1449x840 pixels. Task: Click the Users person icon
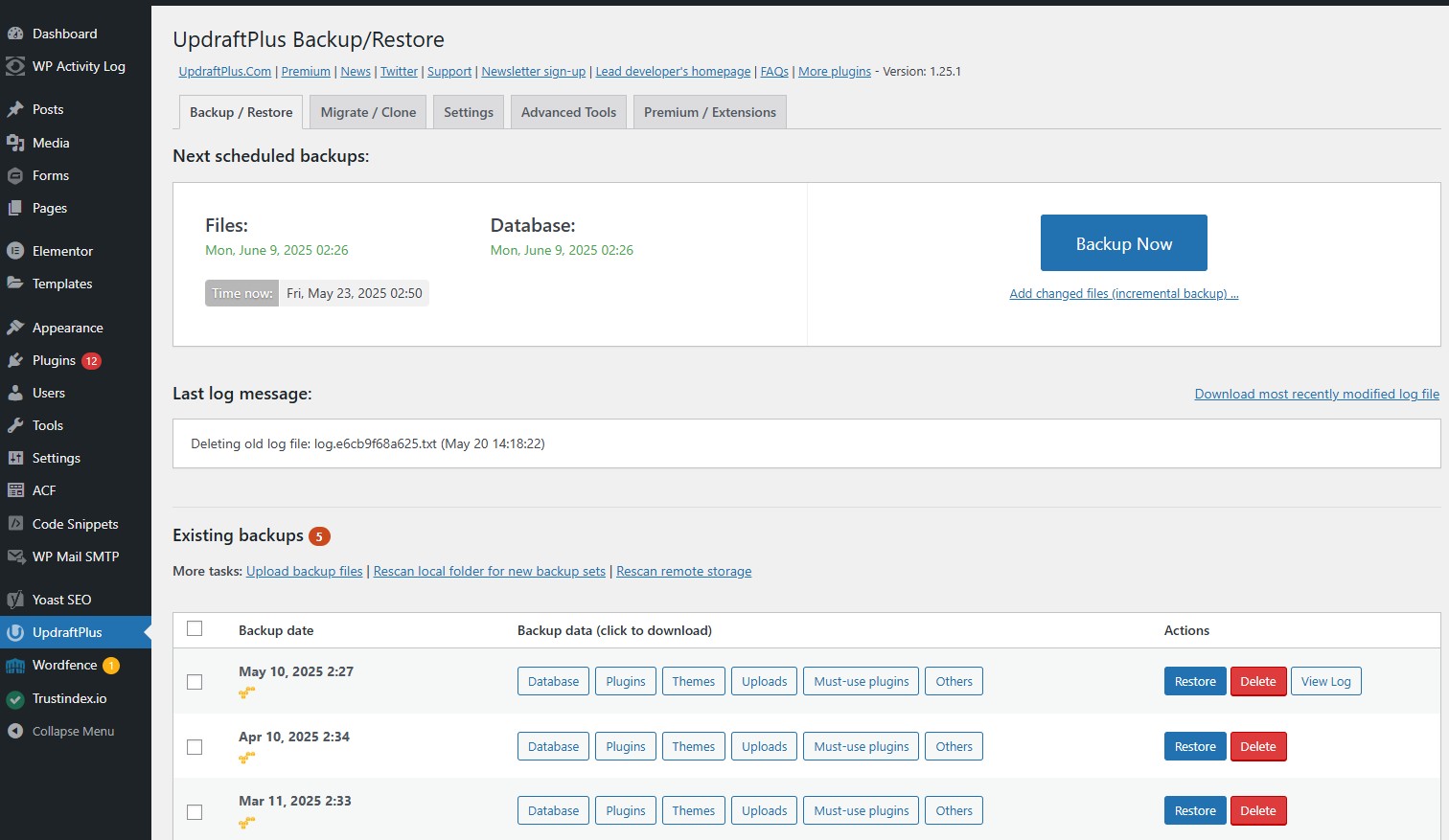click(x=15, y=393)
